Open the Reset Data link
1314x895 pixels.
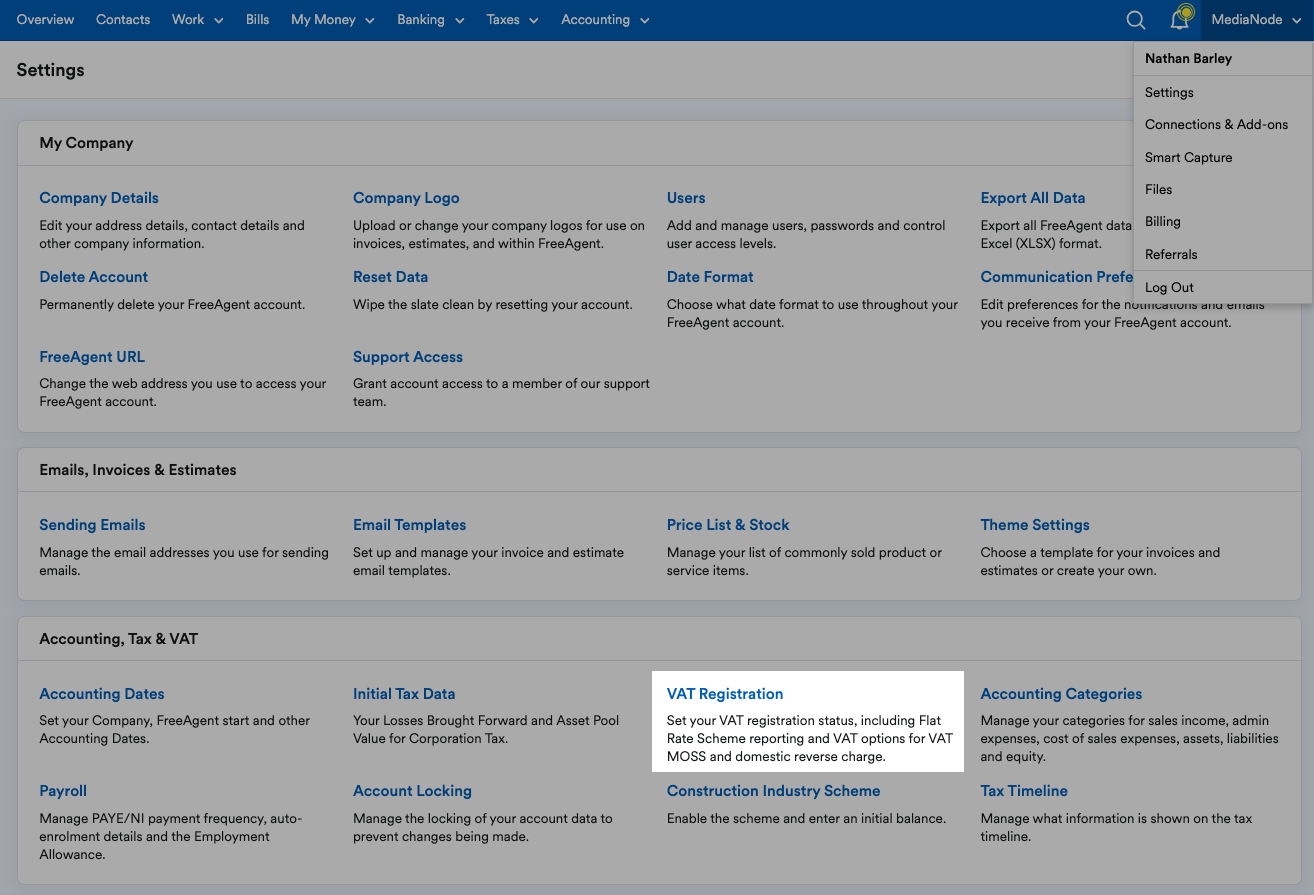pos(390,277)
